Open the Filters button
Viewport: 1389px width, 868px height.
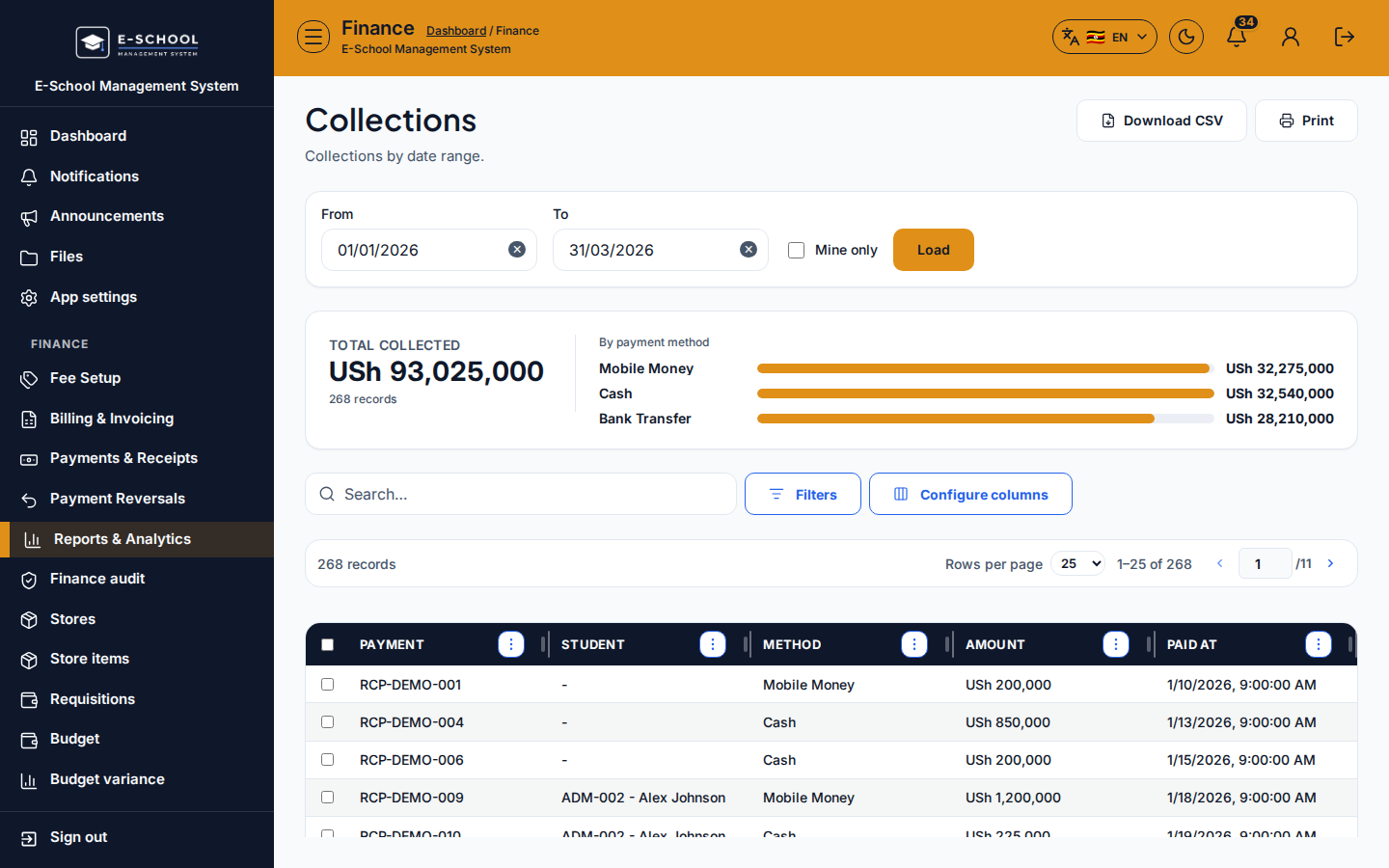(x=803, y=494)
